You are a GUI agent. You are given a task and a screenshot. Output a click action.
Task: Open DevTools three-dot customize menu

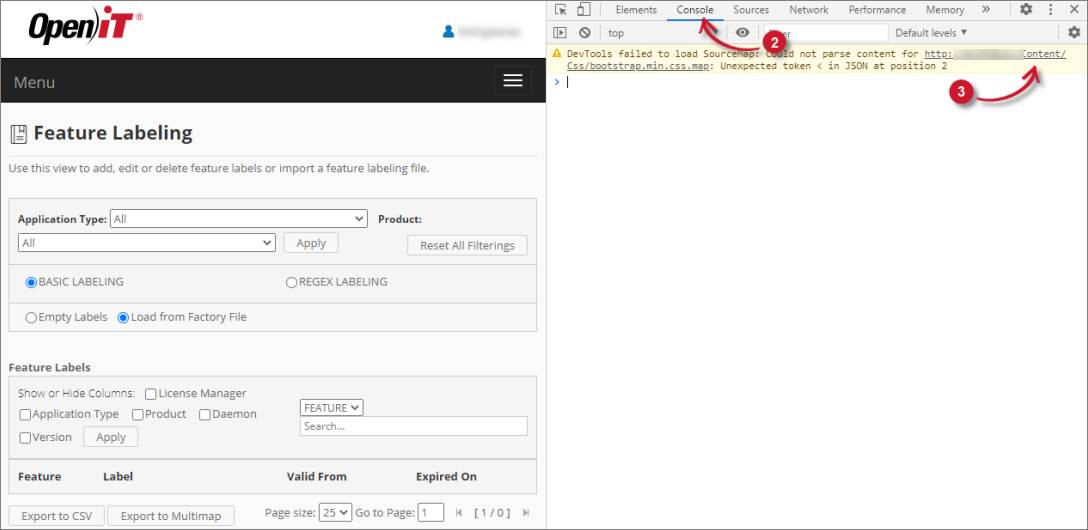[x=1051, y=10]
